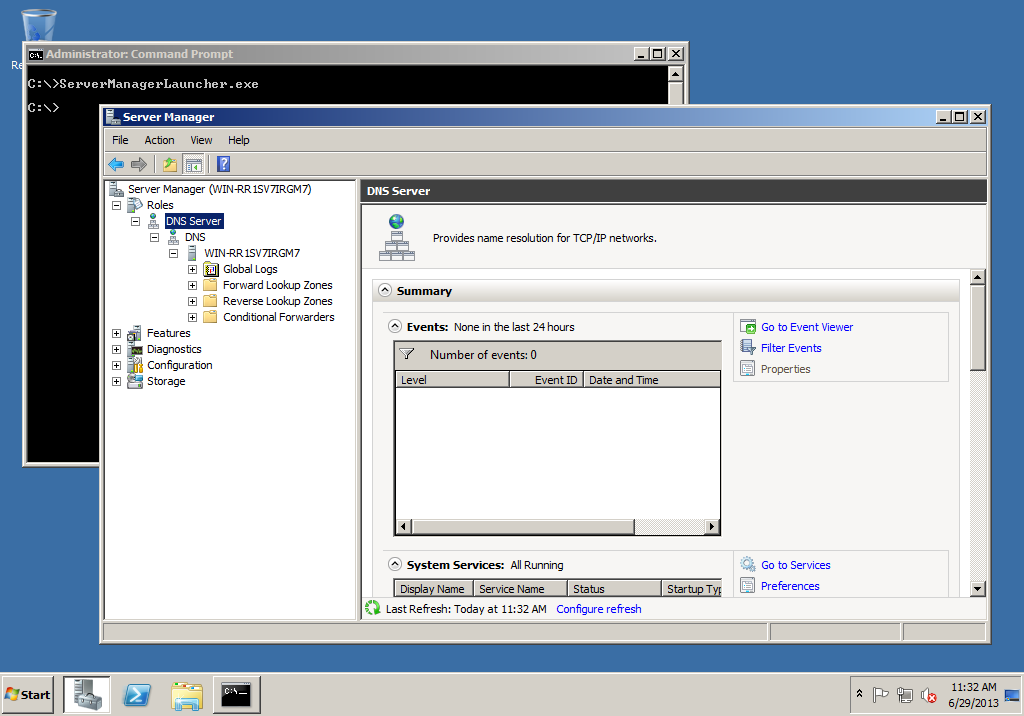This screenshot has width=1024, height=716.
Task: Click the filter funnel icon above events
Action: (407, 354)
